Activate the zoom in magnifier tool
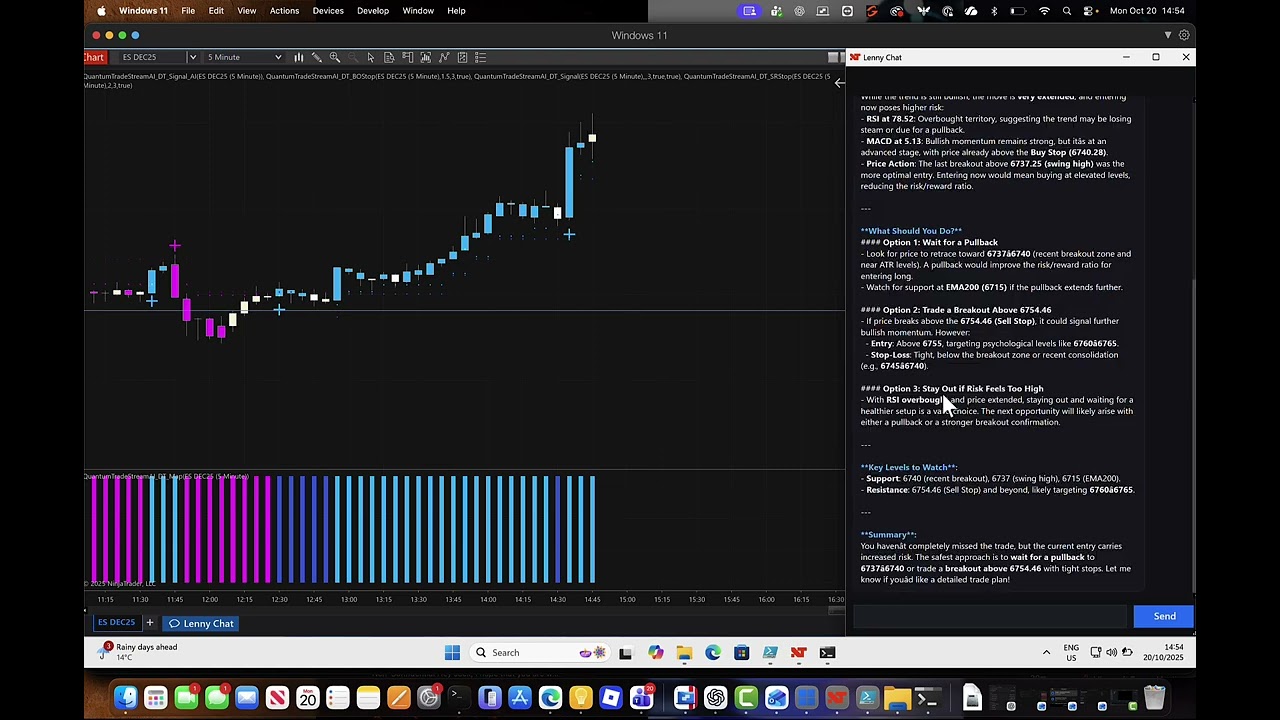The width and height of the screenshot is (1280, 720). [x=335, y=57]
